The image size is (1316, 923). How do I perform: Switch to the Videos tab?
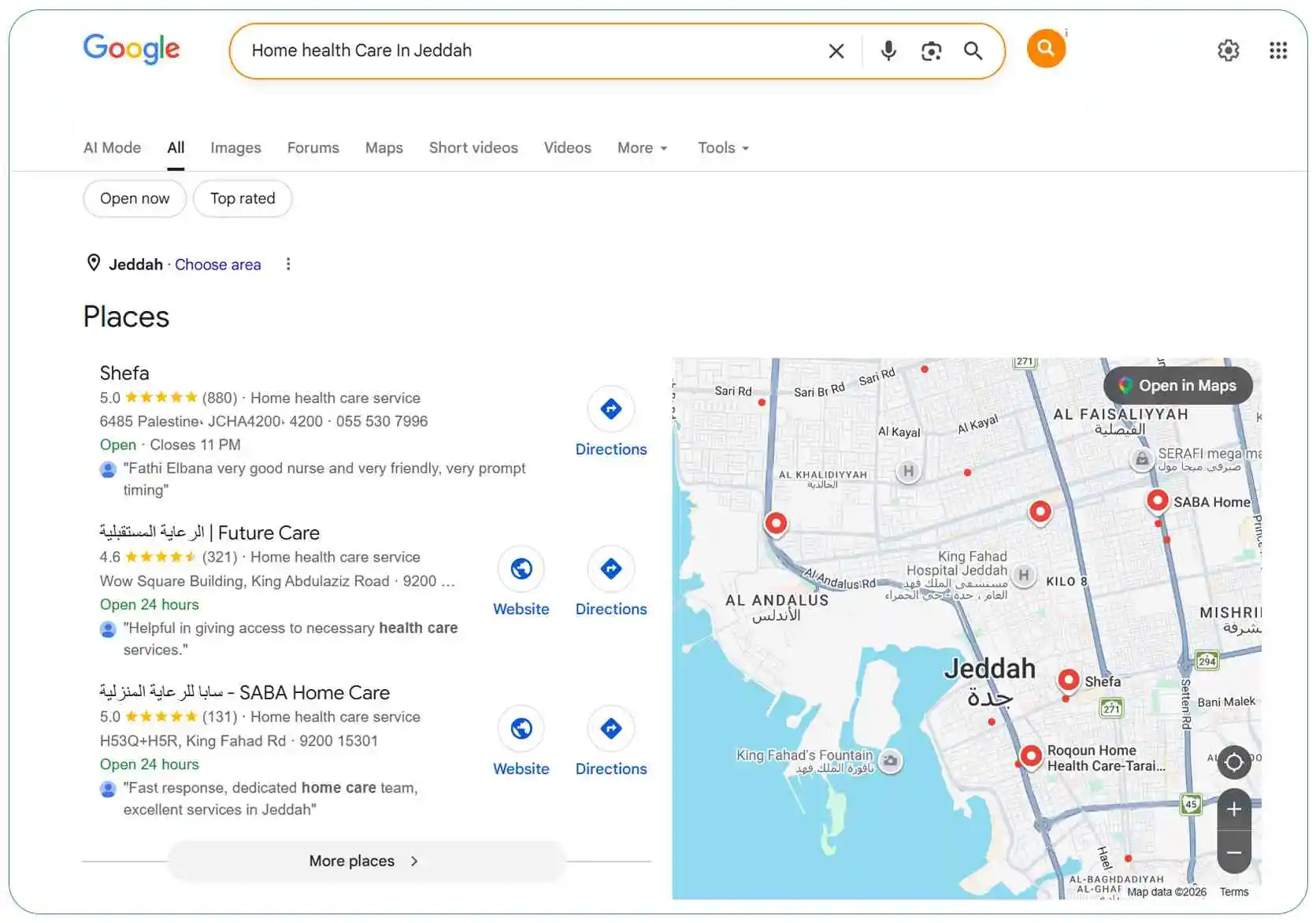[x=567, y=148]
